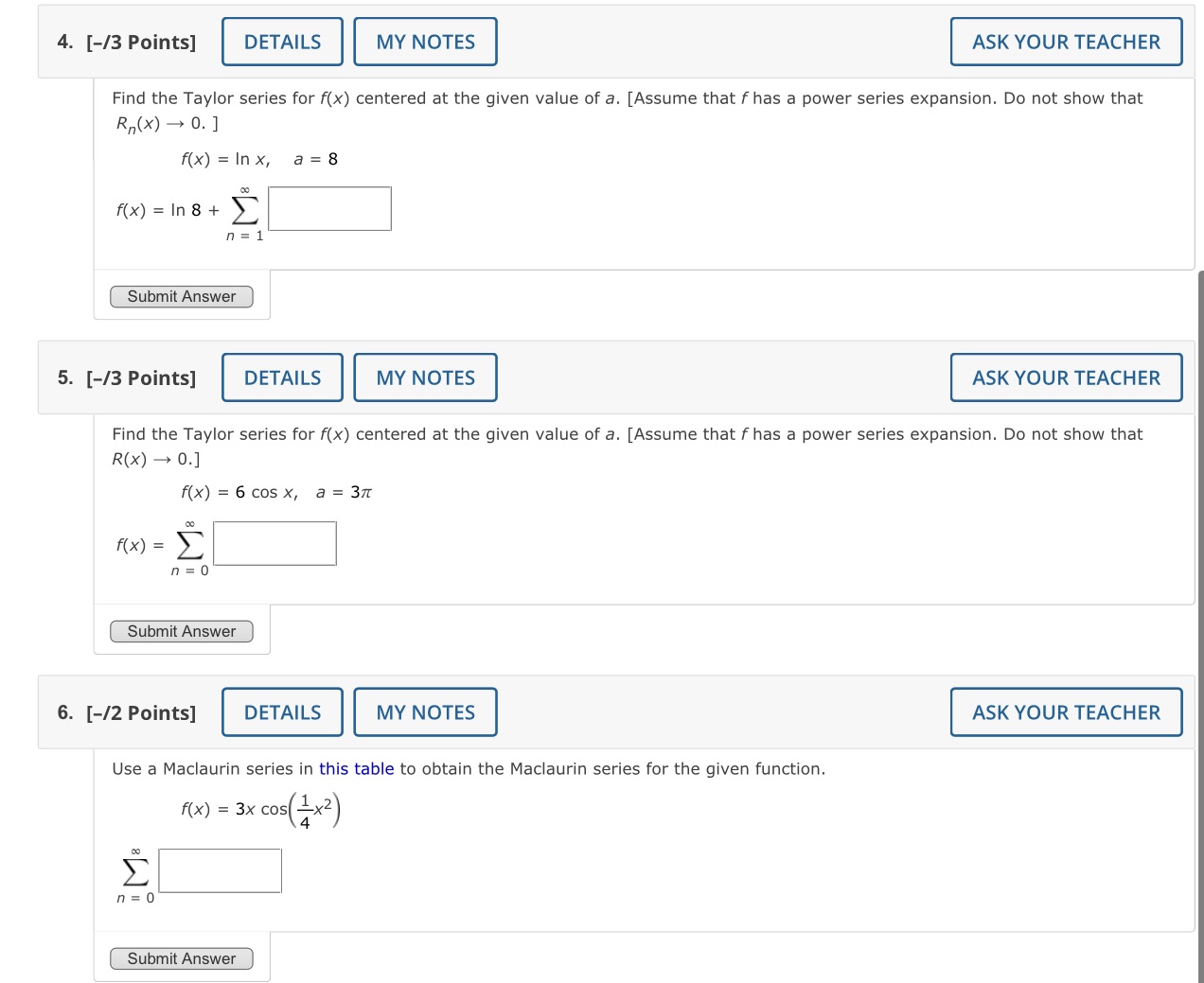Open MY NOTES for question 5

[425, 377]
